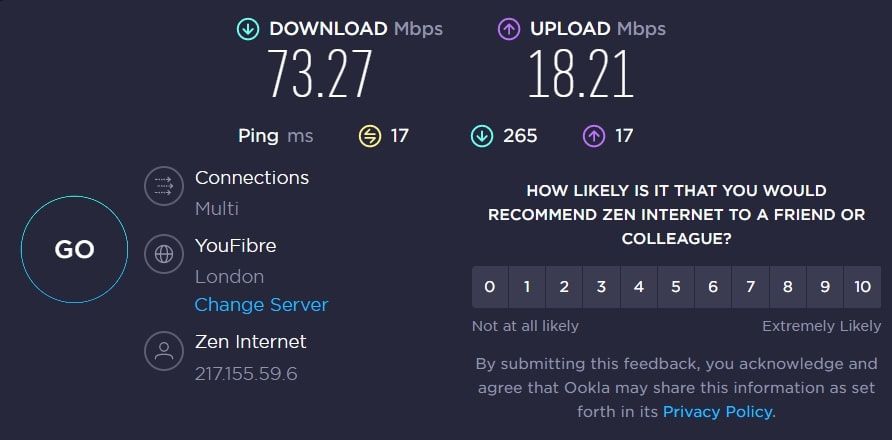Choose rating 5 on the scale
The width and height of the screenshot is (892, 440).
tap(676, 287)
